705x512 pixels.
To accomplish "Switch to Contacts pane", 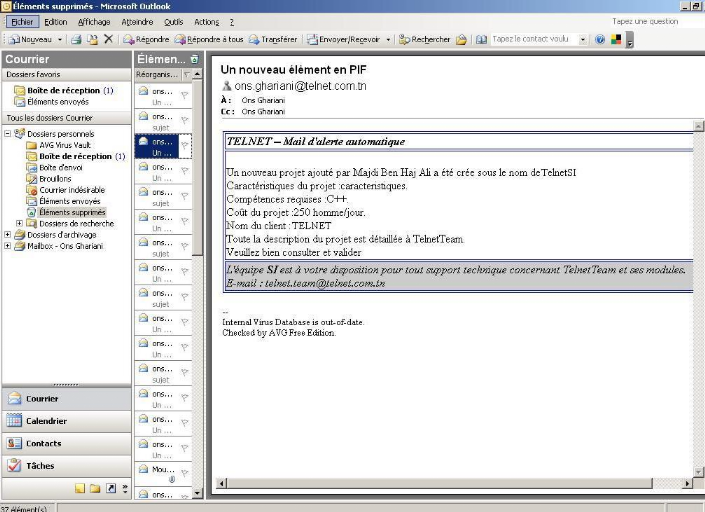I will (67, 444).
